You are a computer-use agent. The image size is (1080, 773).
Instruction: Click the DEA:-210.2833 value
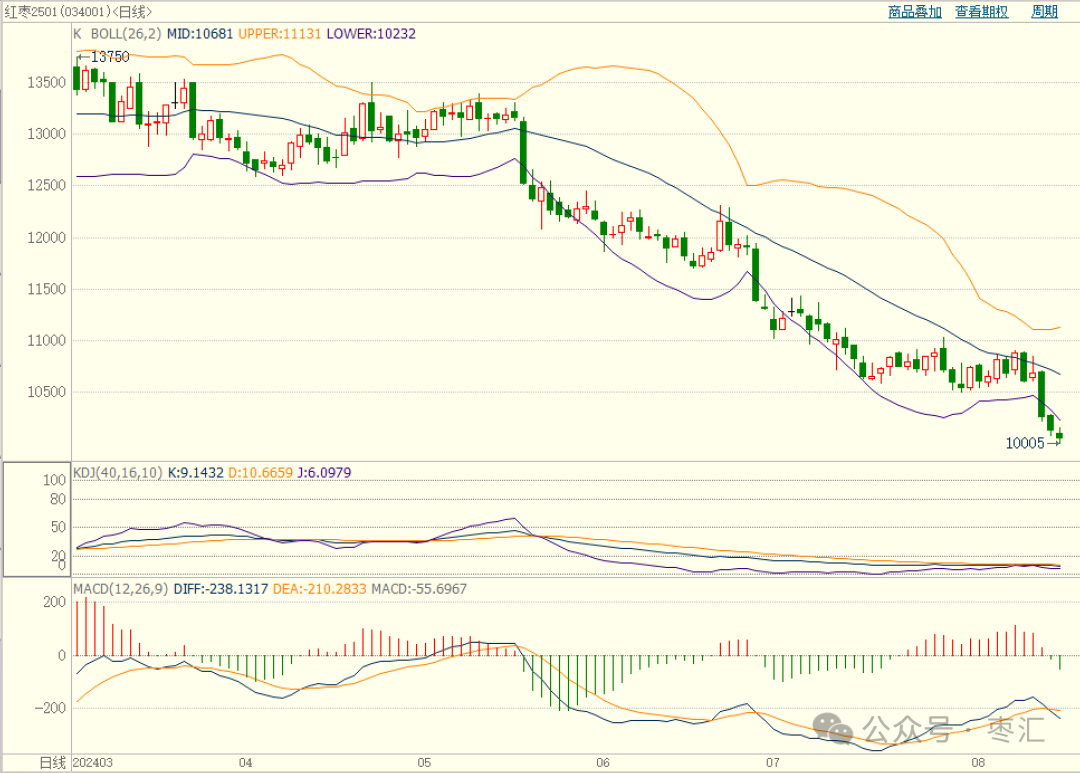click(320, 589)
